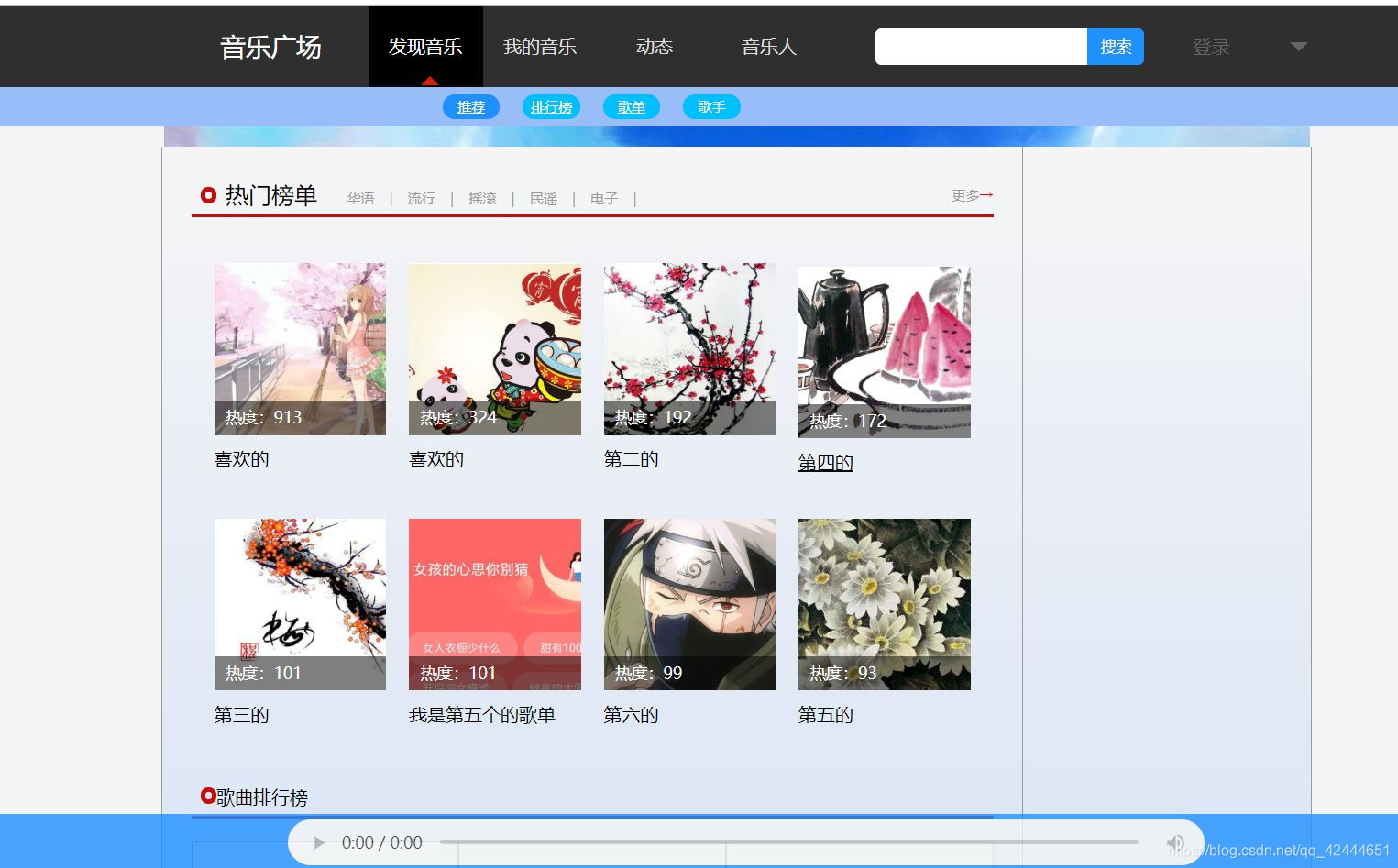The image size is (1398, 868).
Task: Filter hot charts by 民谣
Action: [x=544, y=198]
